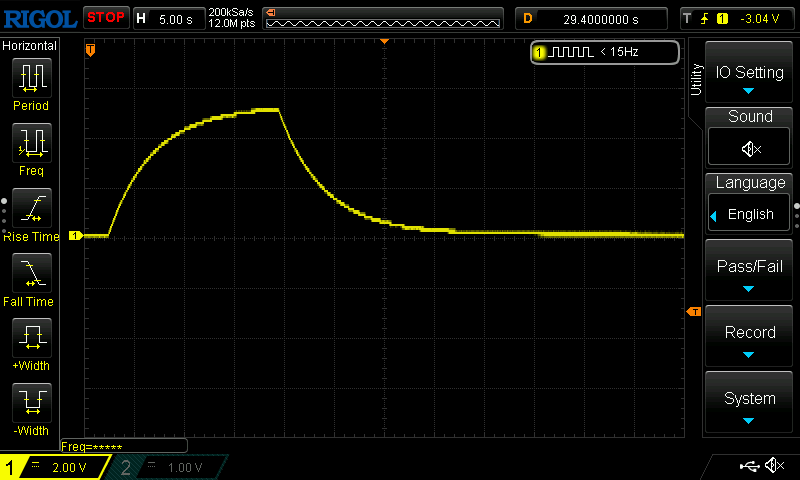This screenshot has width=800, height=480.
Task: Open the System menu
Action: click(749, 402)
